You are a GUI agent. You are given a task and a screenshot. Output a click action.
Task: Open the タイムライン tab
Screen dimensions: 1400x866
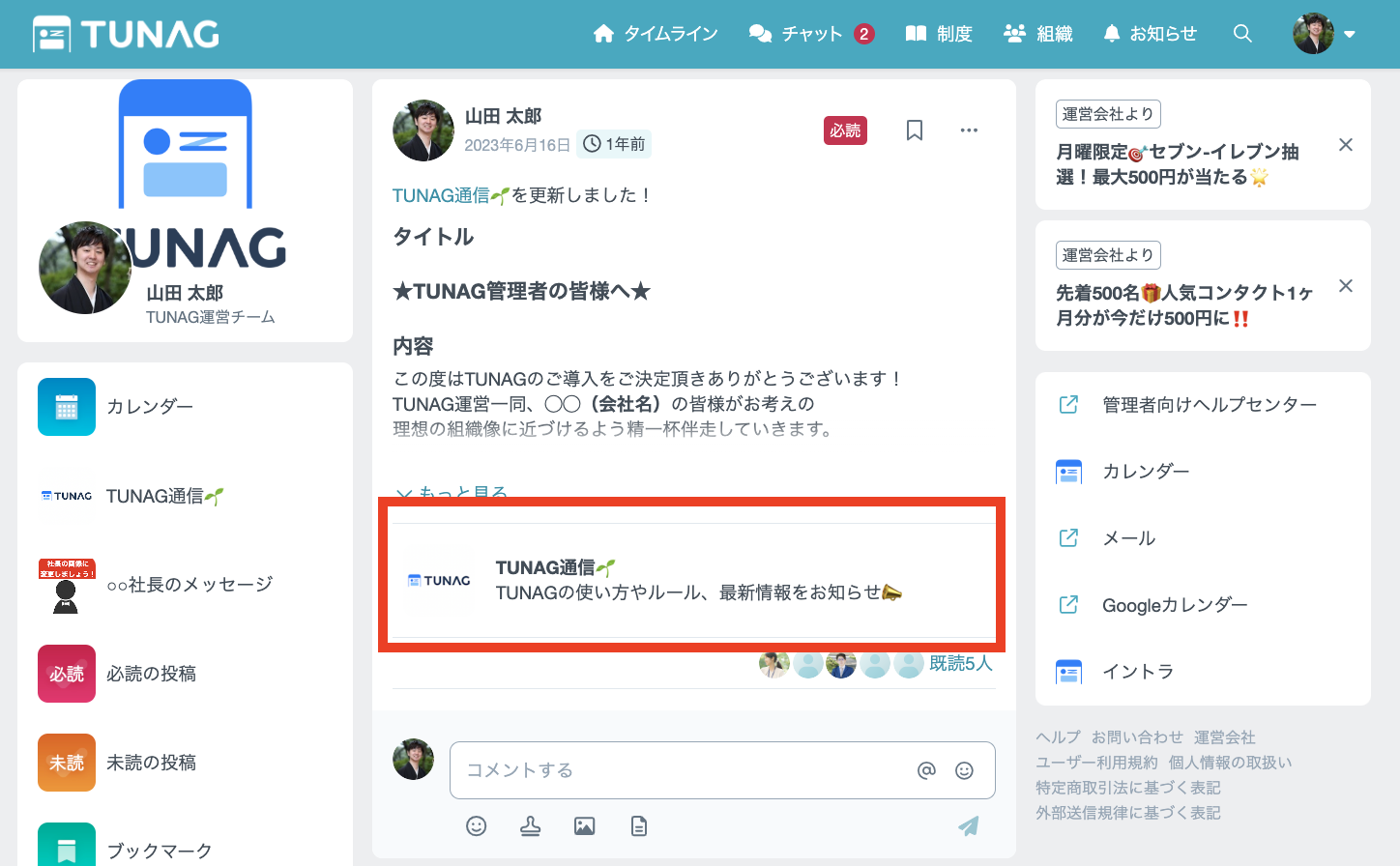pos(656,34)
